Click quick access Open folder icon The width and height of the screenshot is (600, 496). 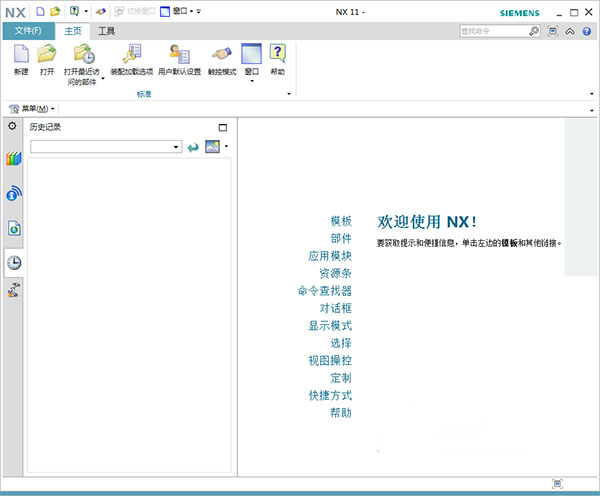click(55, 11)
